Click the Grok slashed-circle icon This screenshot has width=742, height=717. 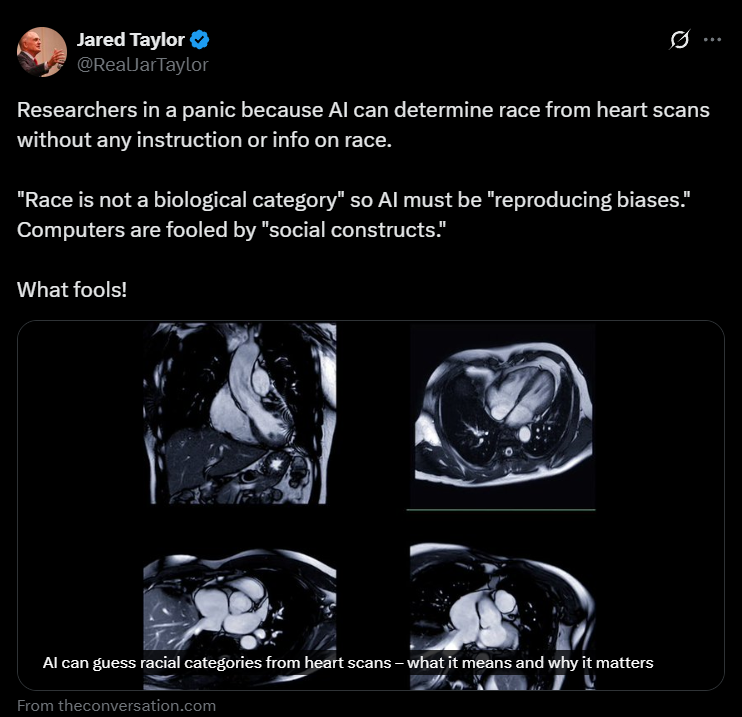680,40
